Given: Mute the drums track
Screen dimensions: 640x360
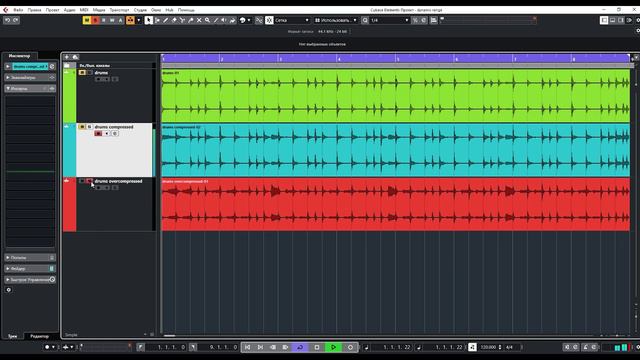Looking at the screenshot, I should click(x=82, y=73).
